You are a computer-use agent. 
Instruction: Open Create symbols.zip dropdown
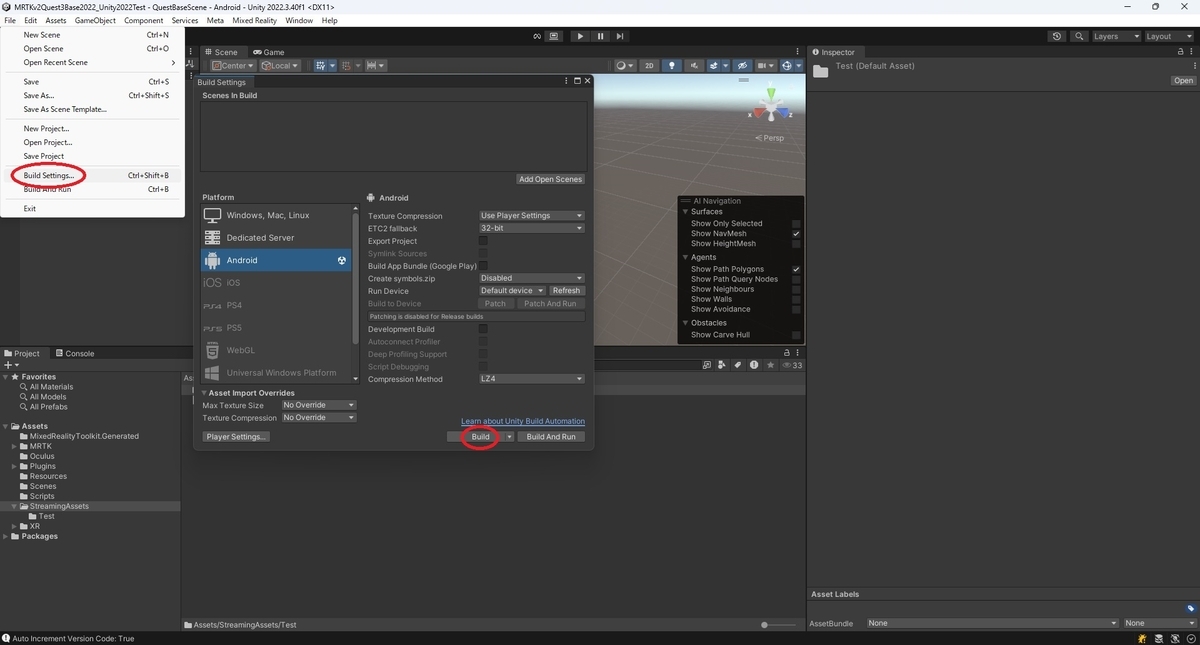pyautogui.click(x=531, y=278)
